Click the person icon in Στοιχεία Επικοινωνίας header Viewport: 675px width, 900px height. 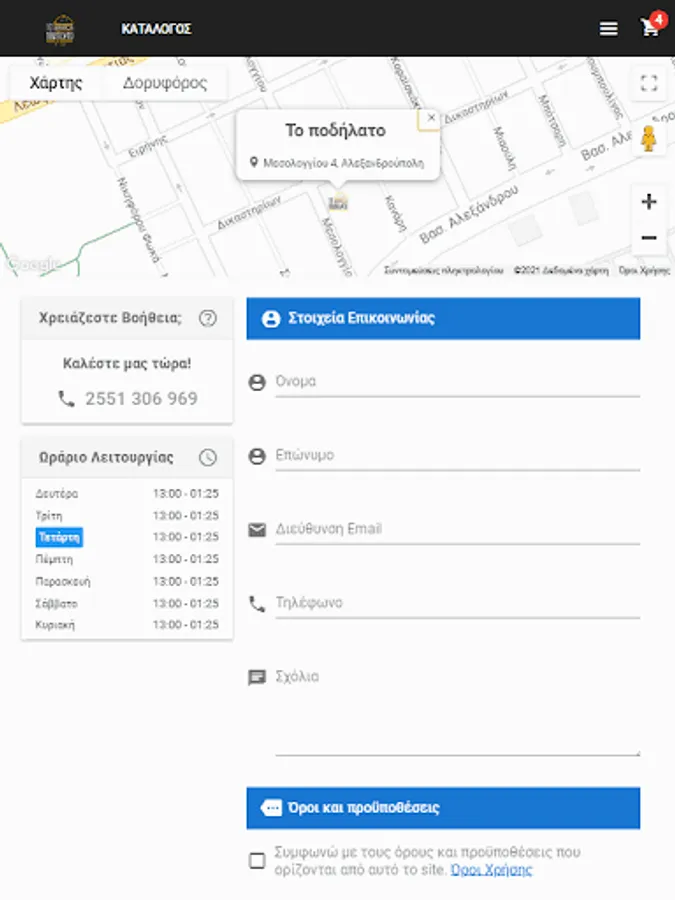tap(271, 319)
